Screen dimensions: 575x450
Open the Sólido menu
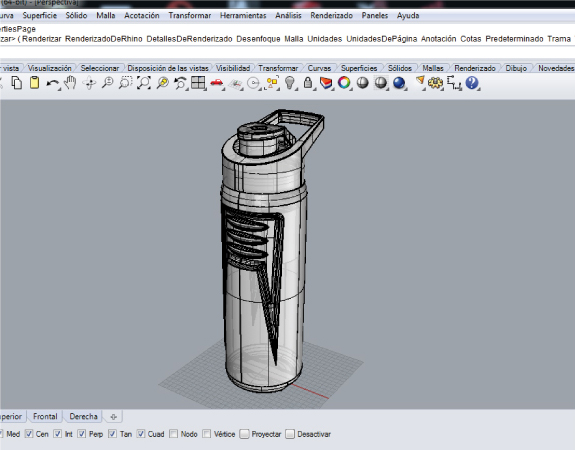(x=76, y=15)
